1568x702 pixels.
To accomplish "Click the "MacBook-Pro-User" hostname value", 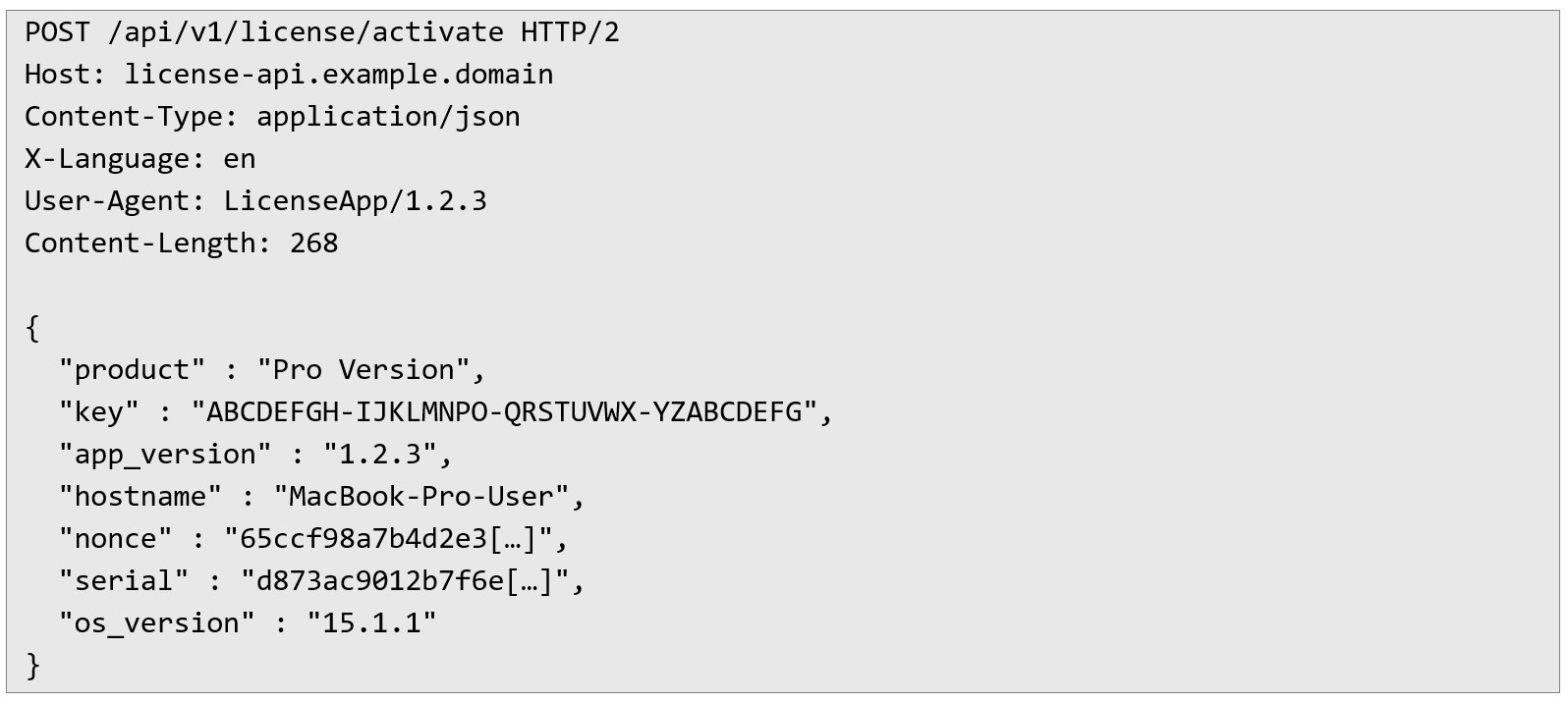I will point(421,497).
